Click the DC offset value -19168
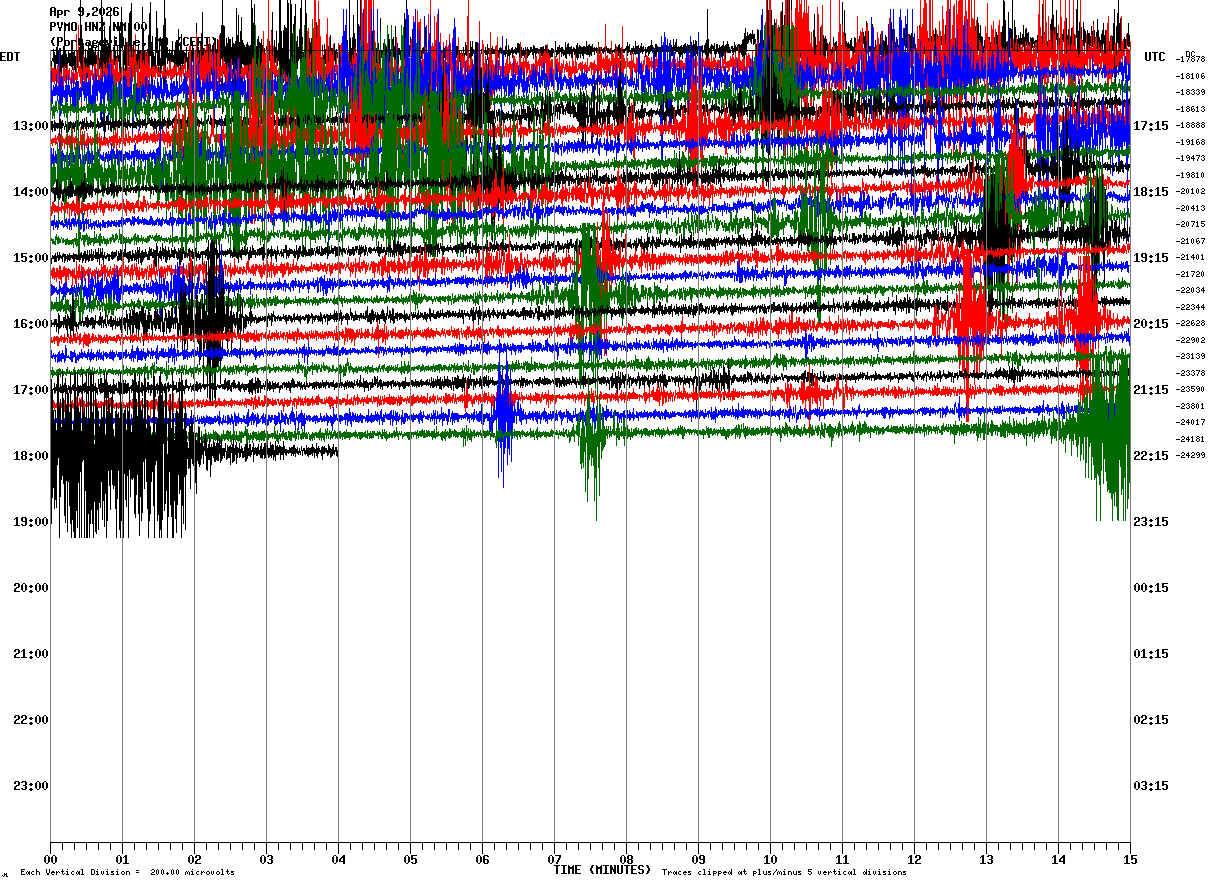The height and width of the screenshot is (886, 1210). 1191,142
